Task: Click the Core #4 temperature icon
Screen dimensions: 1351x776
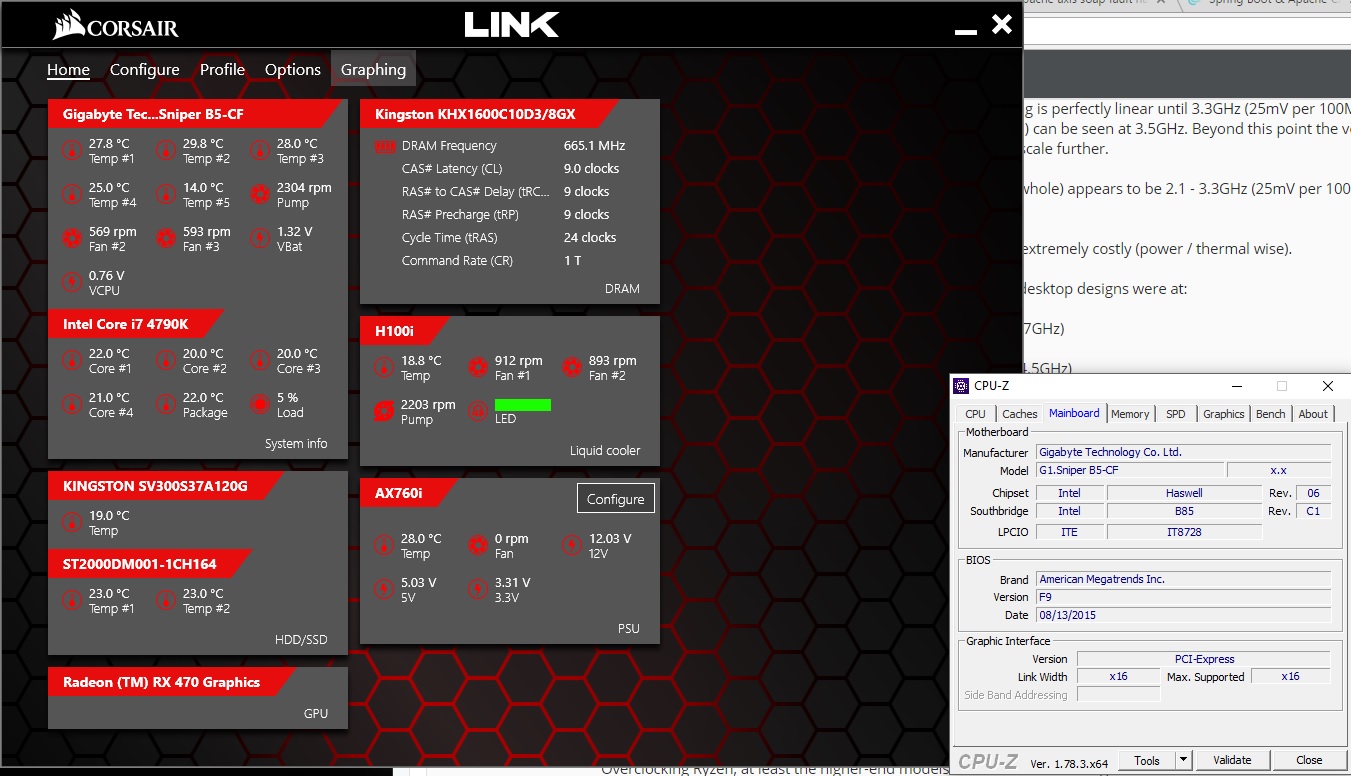Action: [72, 404]
